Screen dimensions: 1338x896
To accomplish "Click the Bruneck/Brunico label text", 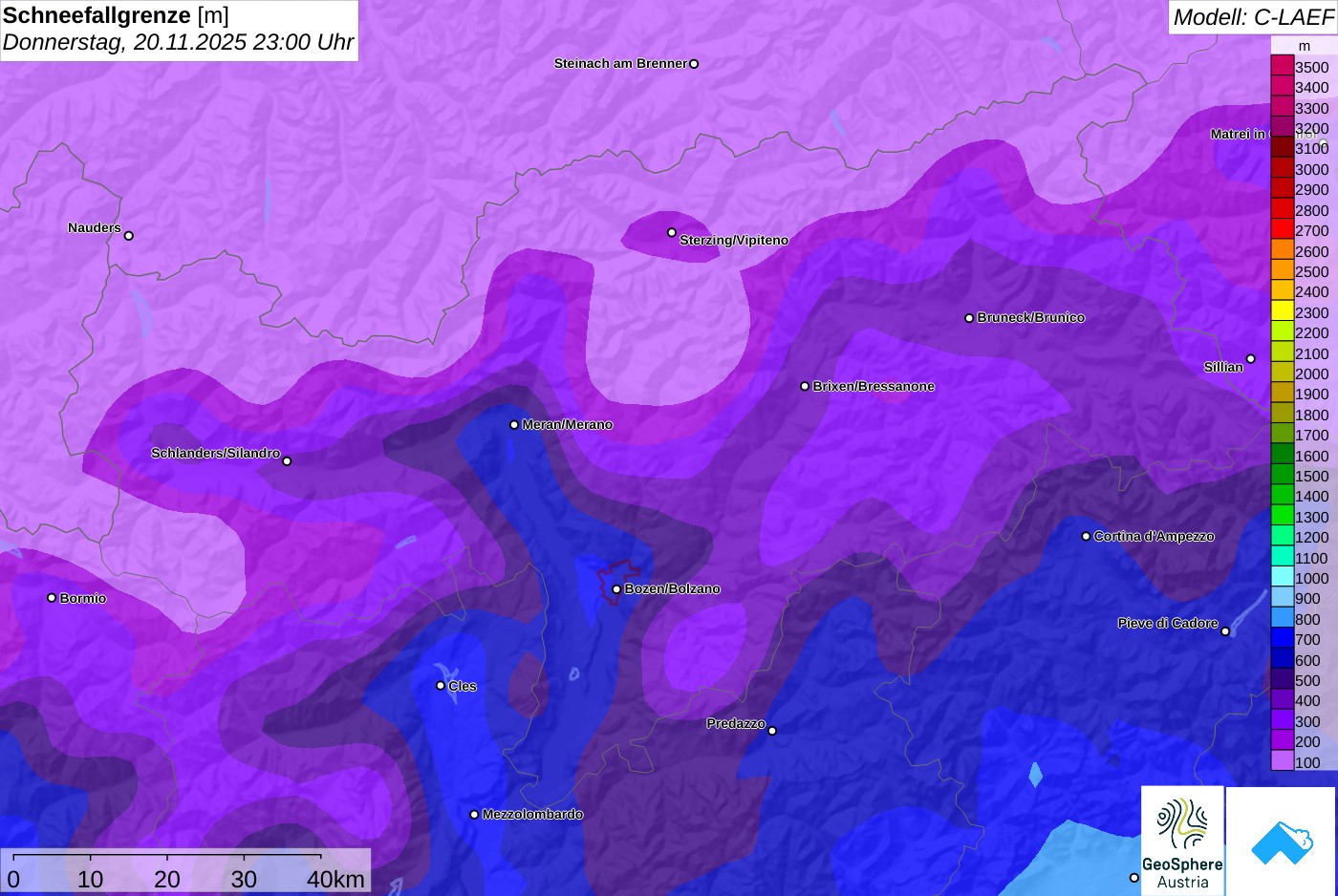I will coord(1031,317).
